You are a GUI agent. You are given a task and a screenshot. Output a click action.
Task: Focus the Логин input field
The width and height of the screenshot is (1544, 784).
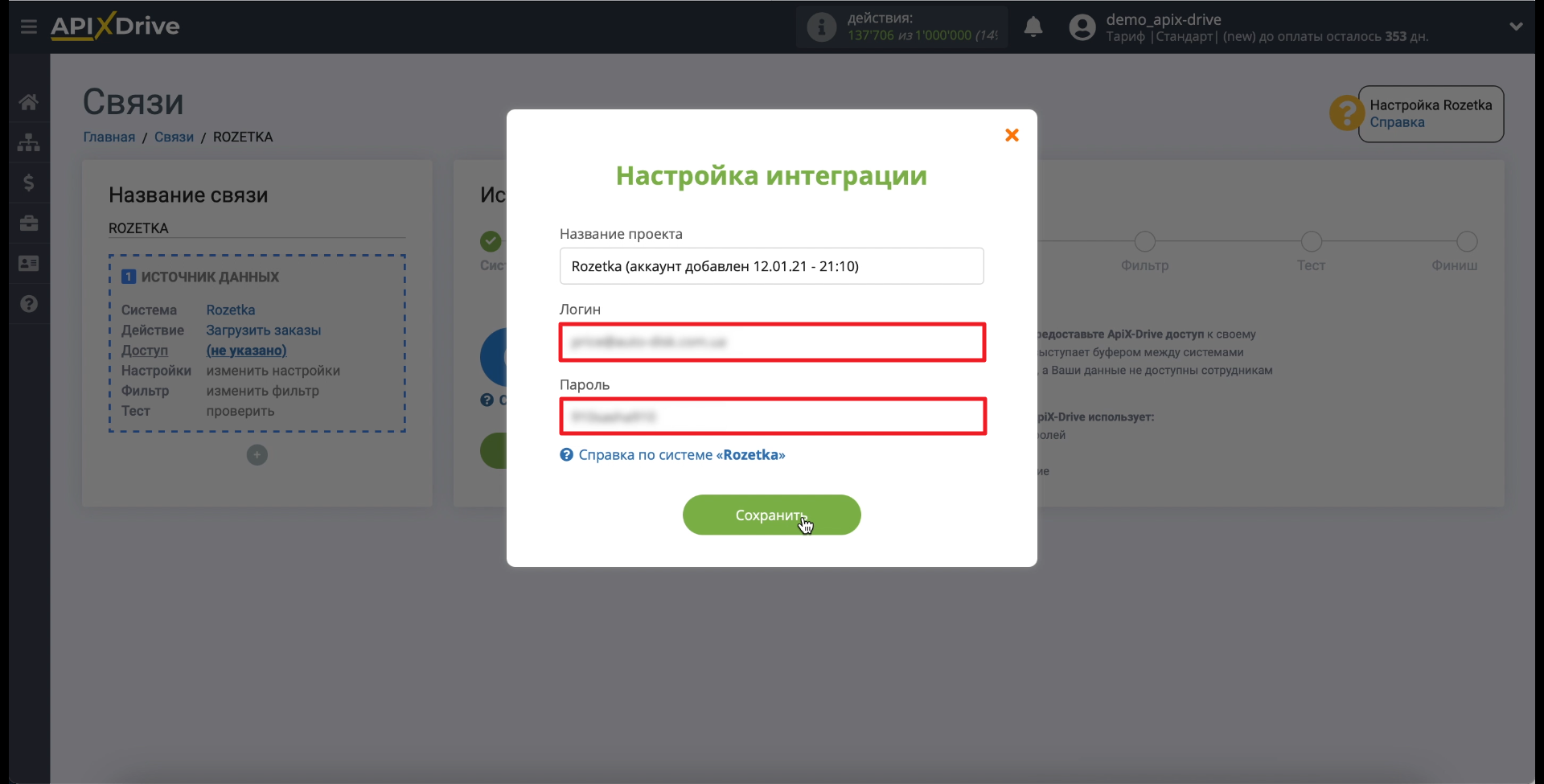tap(772, 342)
